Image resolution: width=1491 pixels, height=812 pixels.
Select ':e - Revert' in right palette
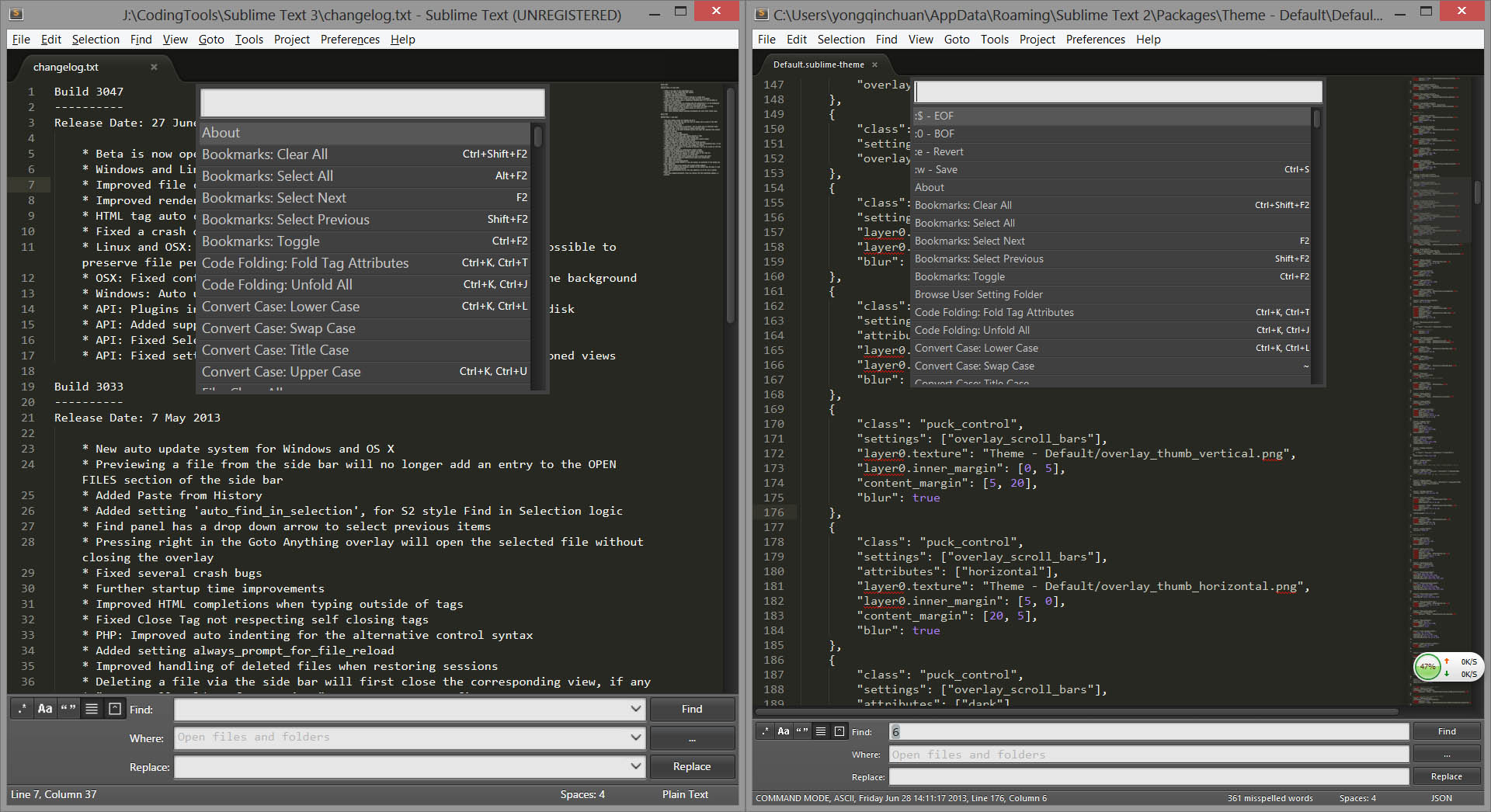[1112, 151]
